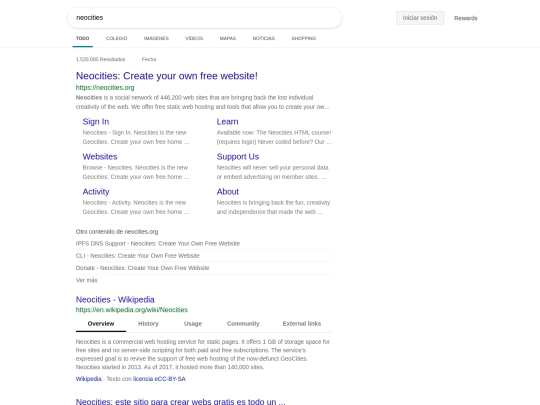This screenshot has width=540, height=405.
Task: Open 'Neocities: Create your own free website!' result
Action: pos(167,76)
